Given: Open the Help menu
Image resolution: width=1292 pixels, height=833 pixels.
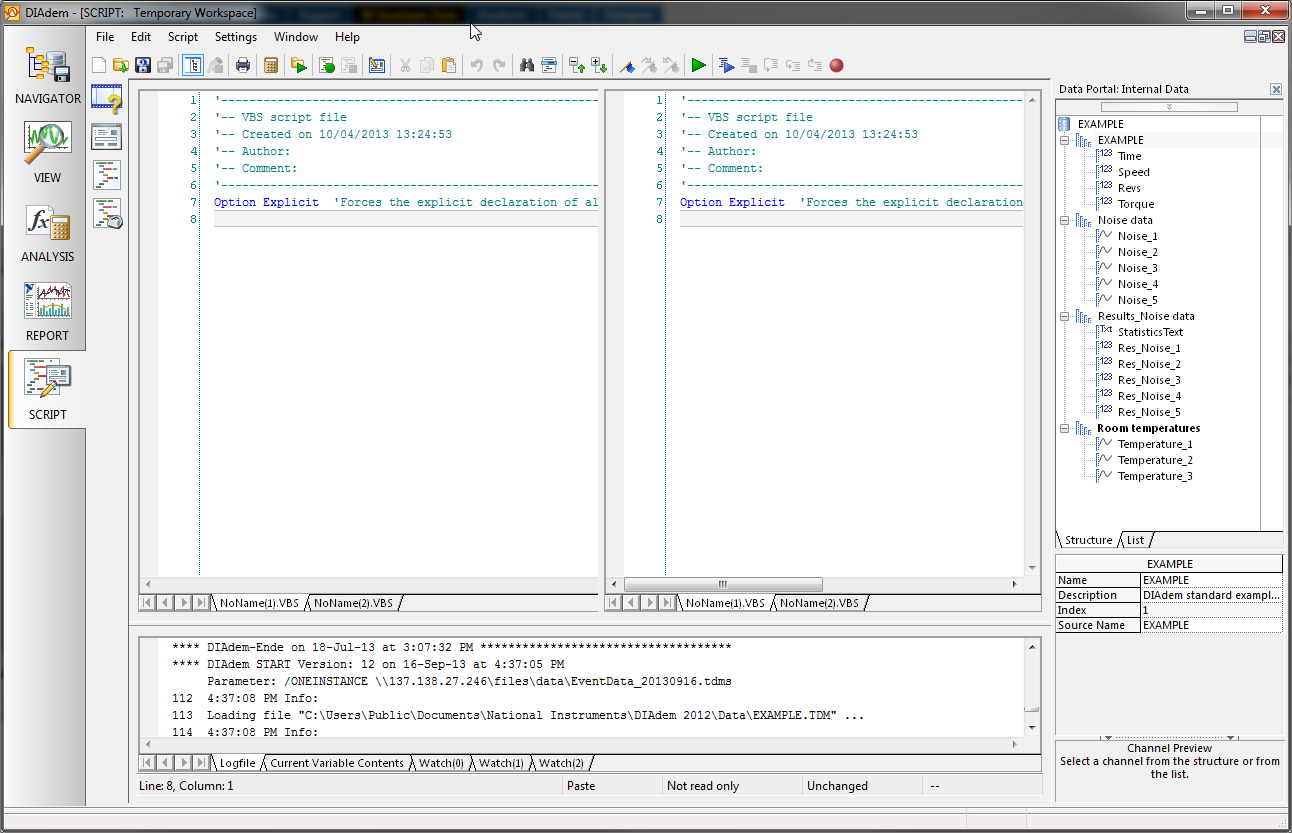Looking at the screenshot, I should click(347, 37).
